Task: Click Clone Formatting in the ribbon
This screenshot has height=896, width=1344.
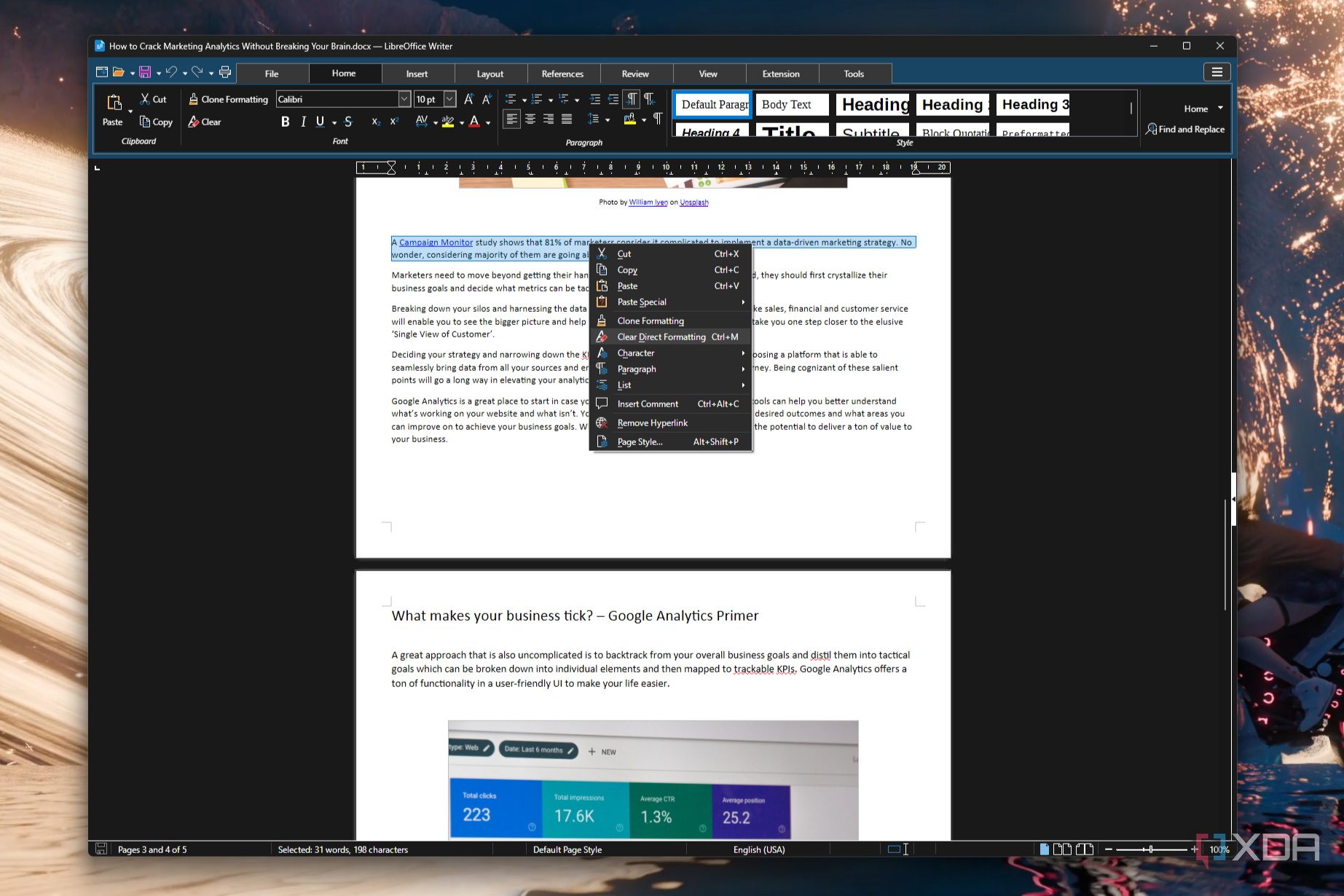Action: pos(228,99)
